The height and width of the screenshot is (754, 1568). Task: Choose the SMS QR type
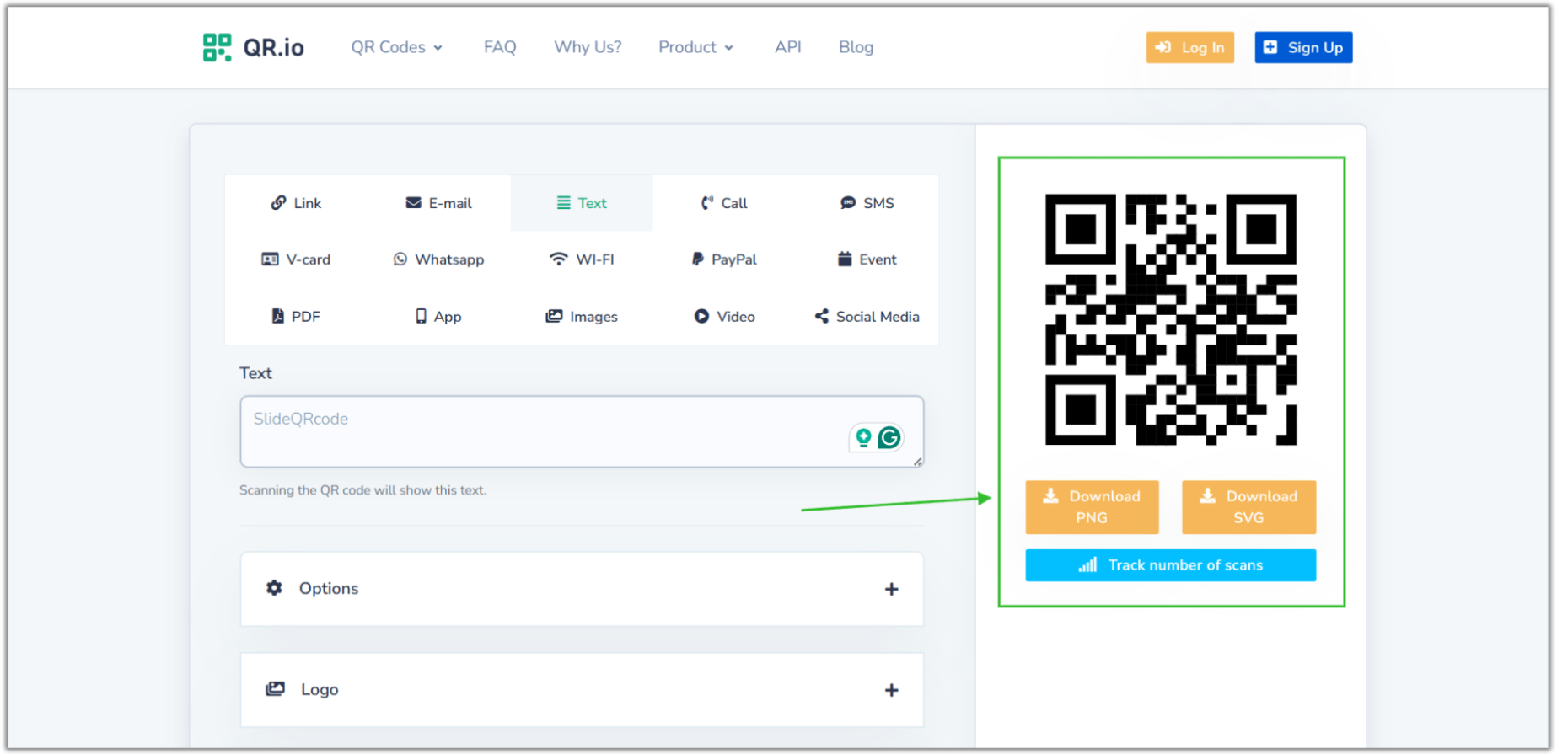[x=867, y=203]
